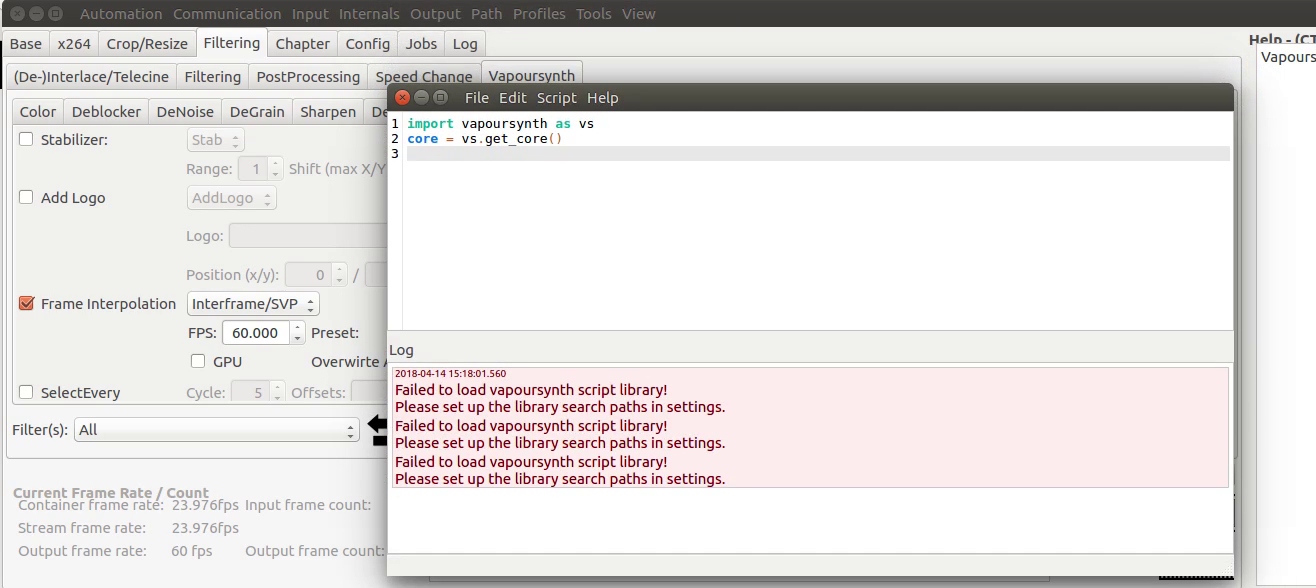Tick the SelectEvery checkbox
The height and width of the screenshot is (588, 1316).
coord(27,393)
